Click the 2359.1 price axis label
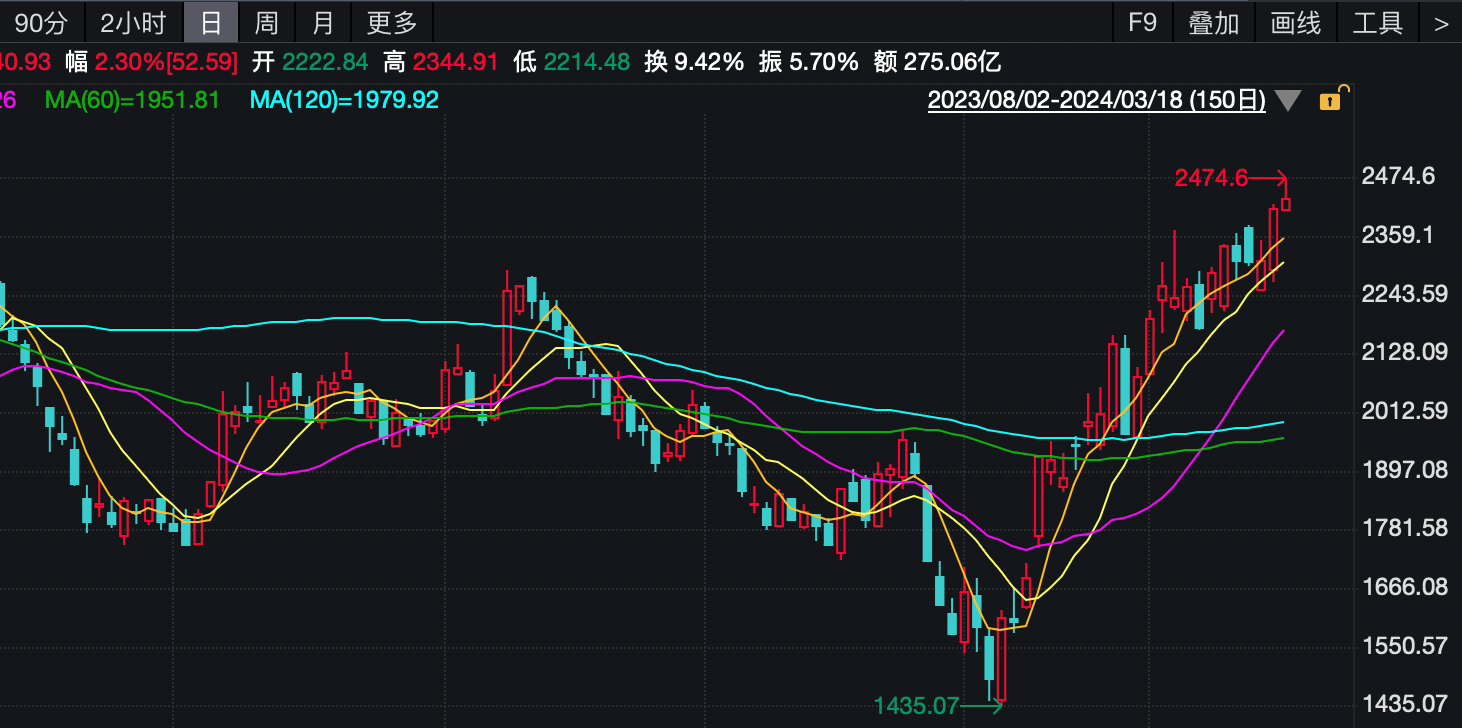Screen dimensions: 1462x728 tap(1398, 235)
